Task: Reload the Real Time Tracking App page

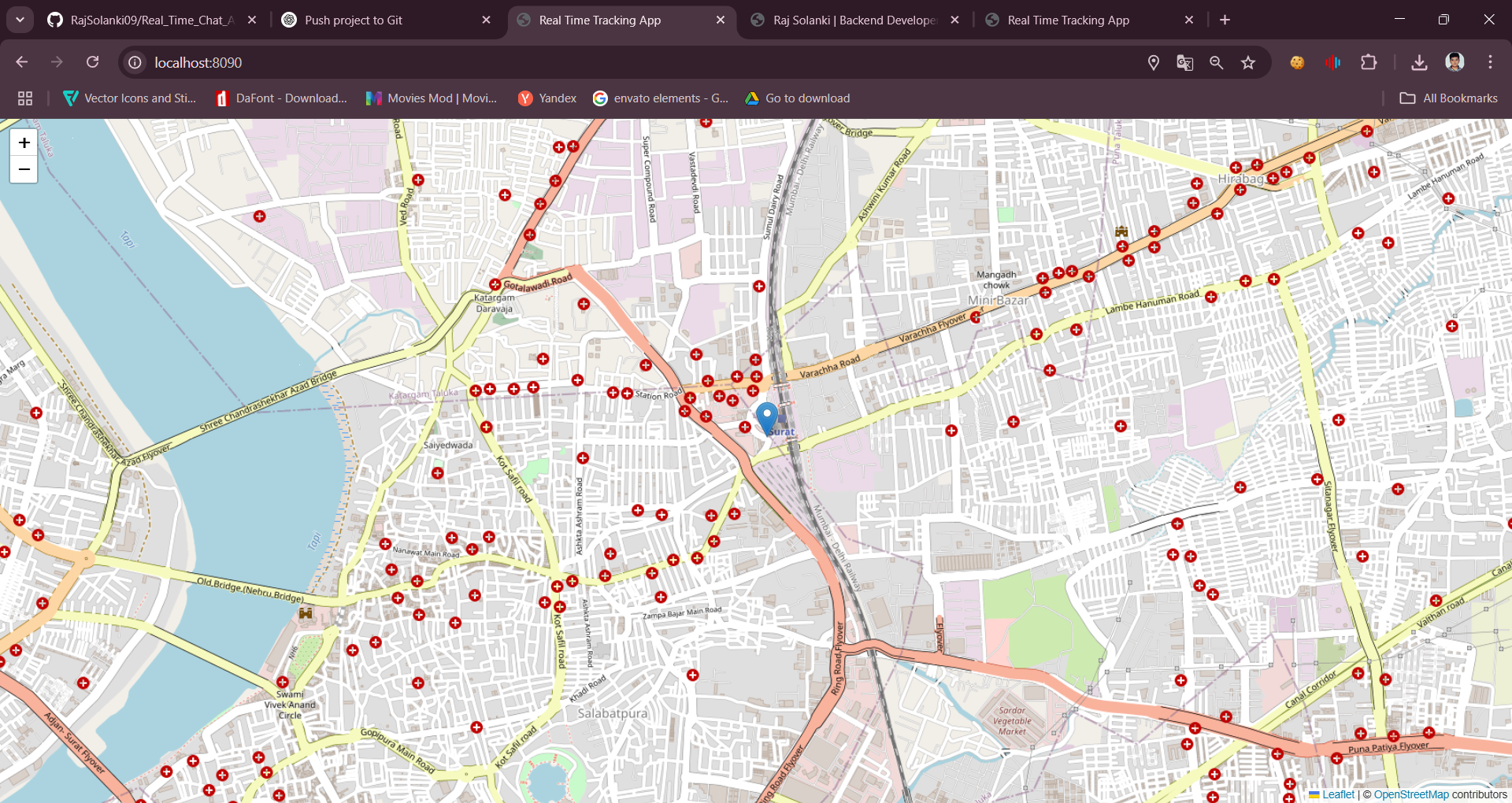Action: (92, 62)
